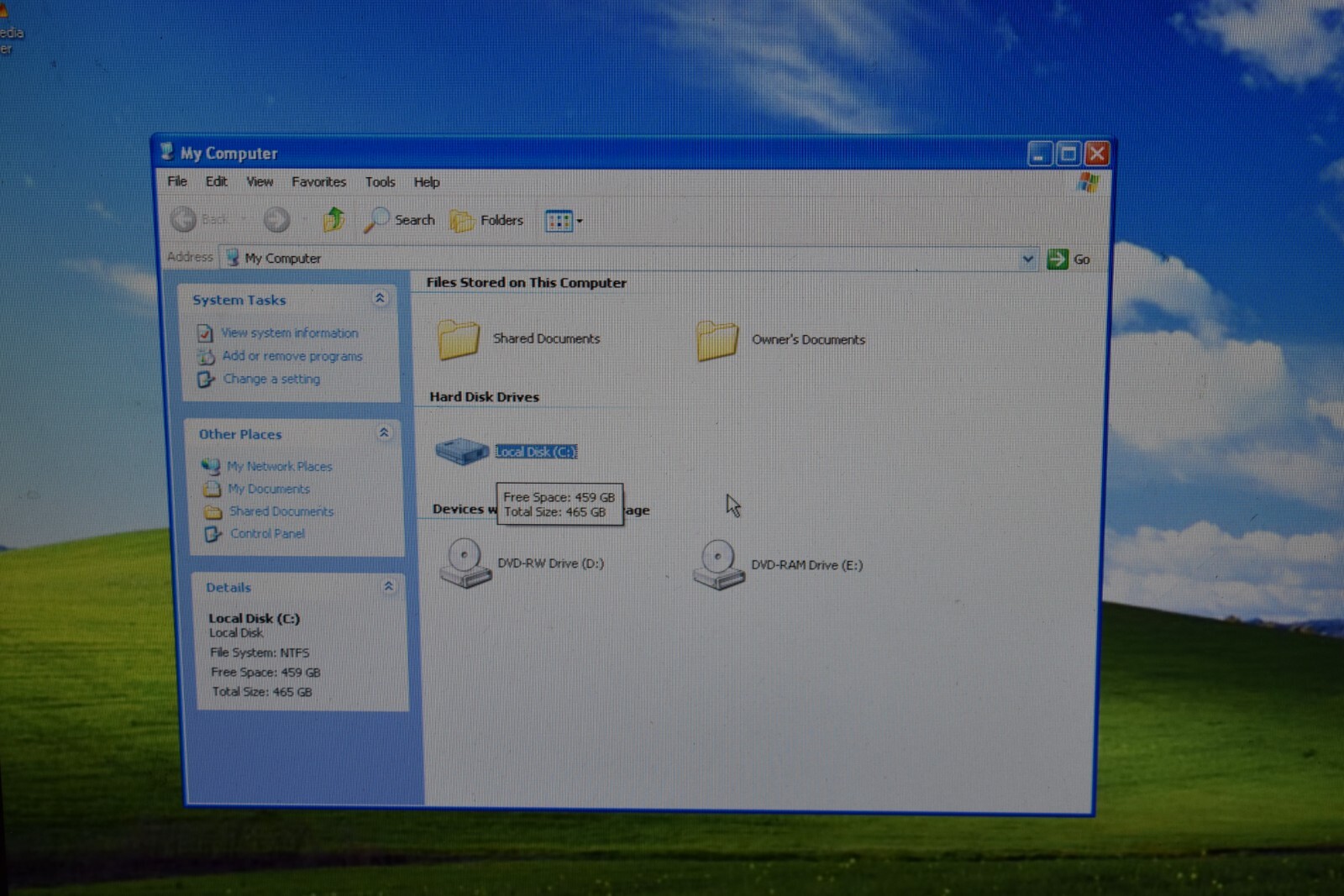Open the Edit menu
This screenshot has height=896, width=1344.
pos(216,181)
